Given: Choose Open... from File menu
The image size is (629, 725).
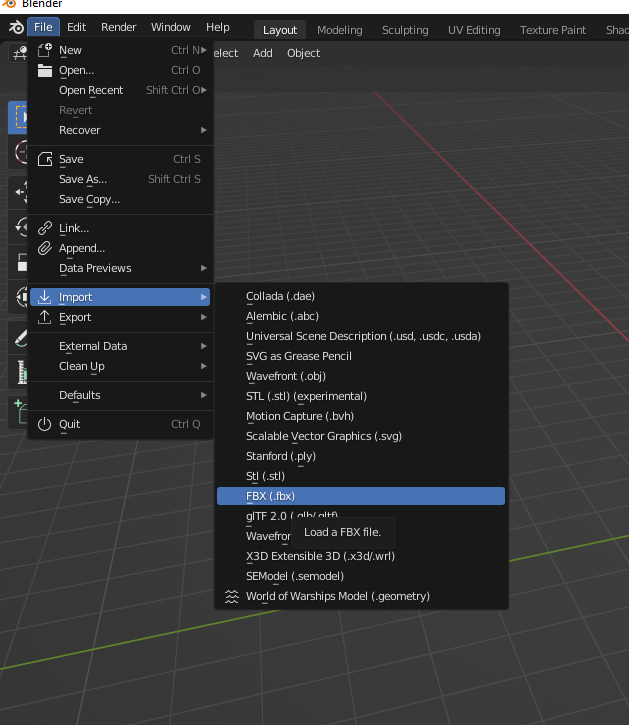Looking at the screenshot, I should pos(120,70).
